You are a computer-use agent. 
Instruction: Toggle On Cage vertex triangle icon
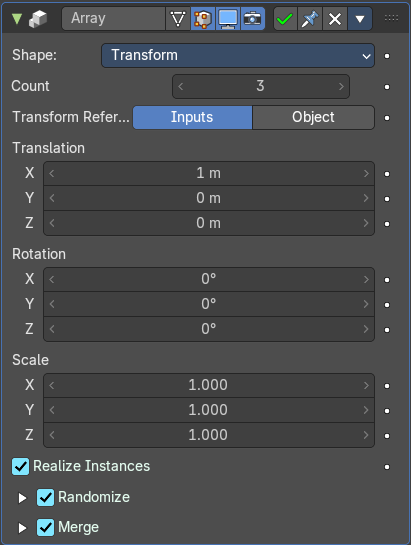178,18
